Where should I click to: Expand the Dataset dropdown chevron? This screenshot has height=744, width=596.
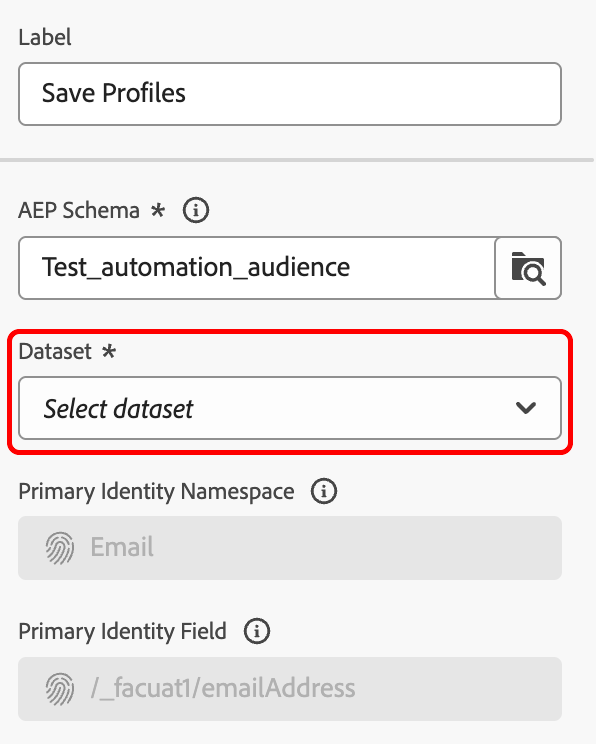526,408
